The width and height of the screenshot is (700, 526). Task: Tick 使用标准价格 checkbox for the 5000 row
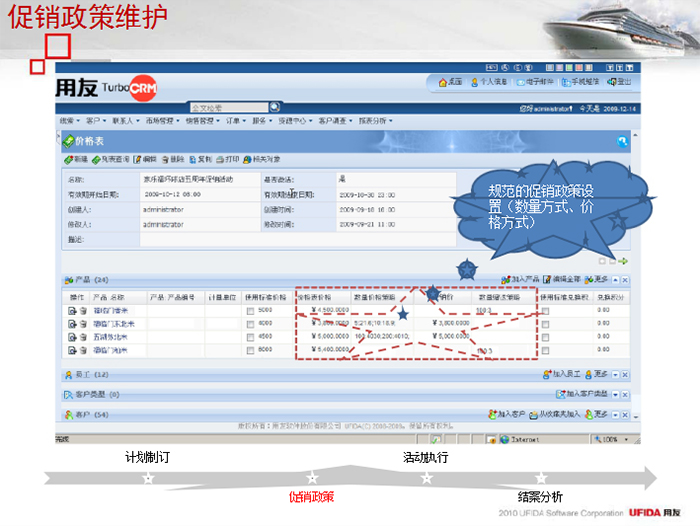click(x=250, y=311)
